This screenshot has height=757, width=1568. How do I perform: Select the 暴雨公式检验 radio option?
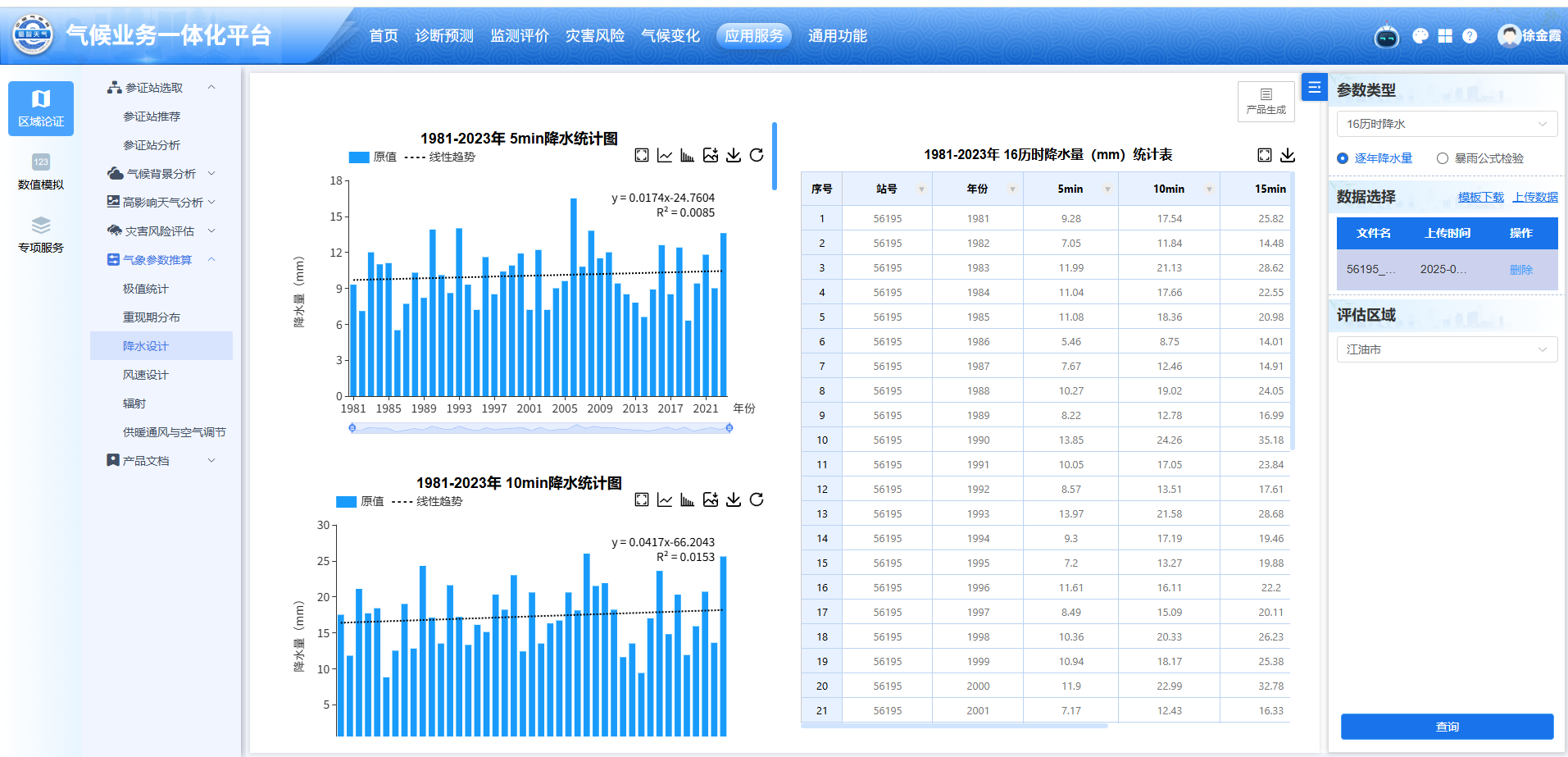tap(1443, 158)
